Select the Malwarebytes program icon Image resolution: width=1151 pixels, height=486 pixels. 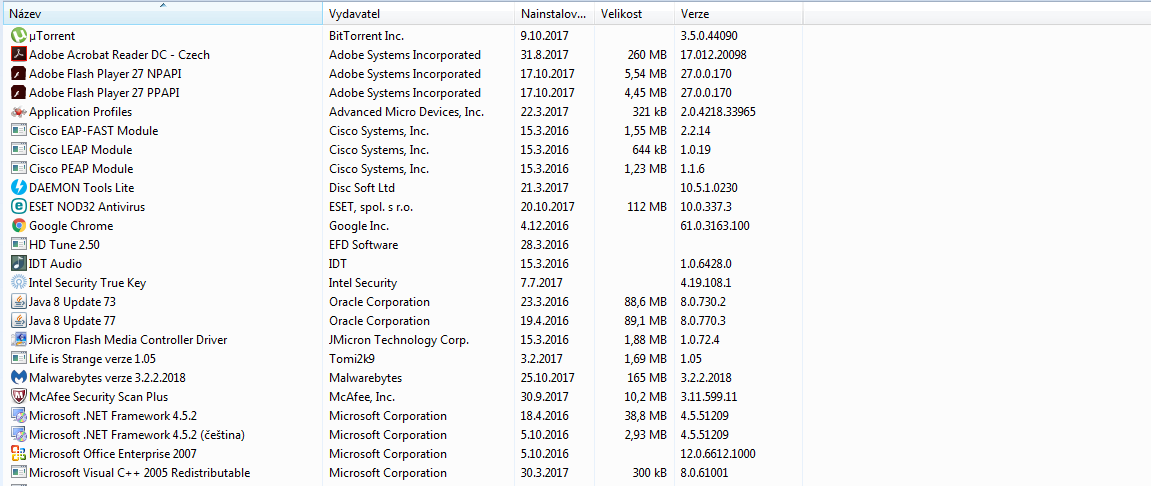pyautogui.click(x=18, y=378)
